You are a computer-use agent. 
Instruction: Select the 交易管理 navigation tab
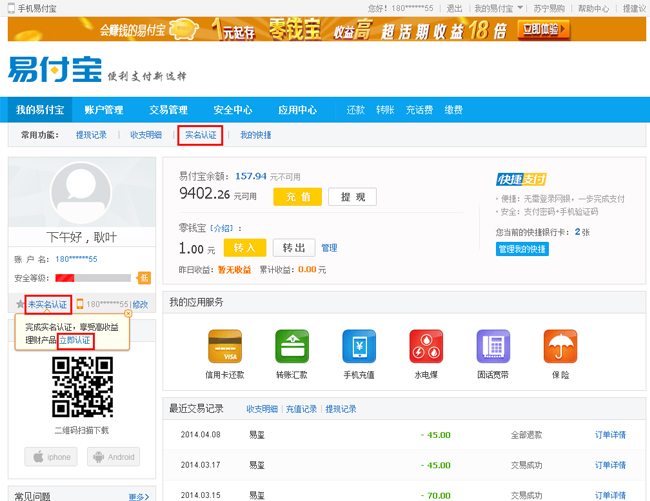[168, 110]
